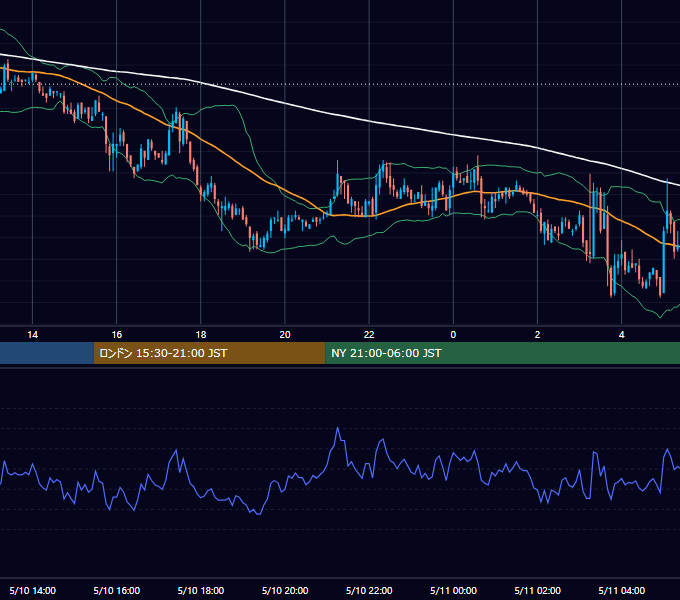Click the 5/10 14:00 time label
The image size is (680, 600).
pos(33,590)
